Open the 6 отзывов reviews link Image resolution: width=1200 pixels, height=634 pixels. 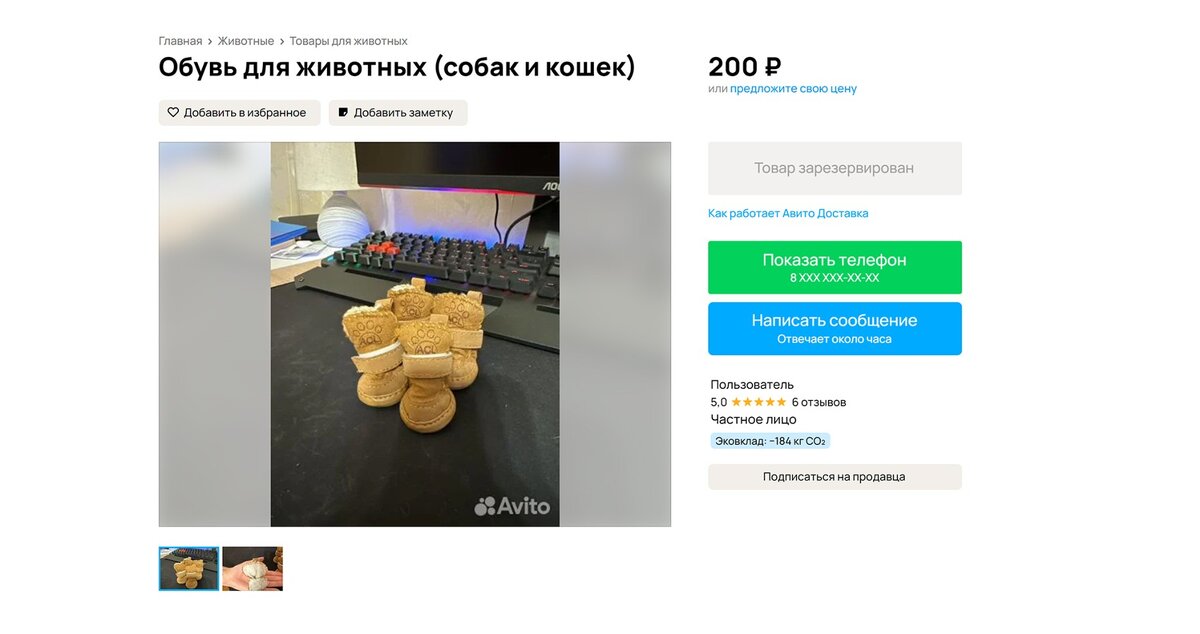coord(819,402)
